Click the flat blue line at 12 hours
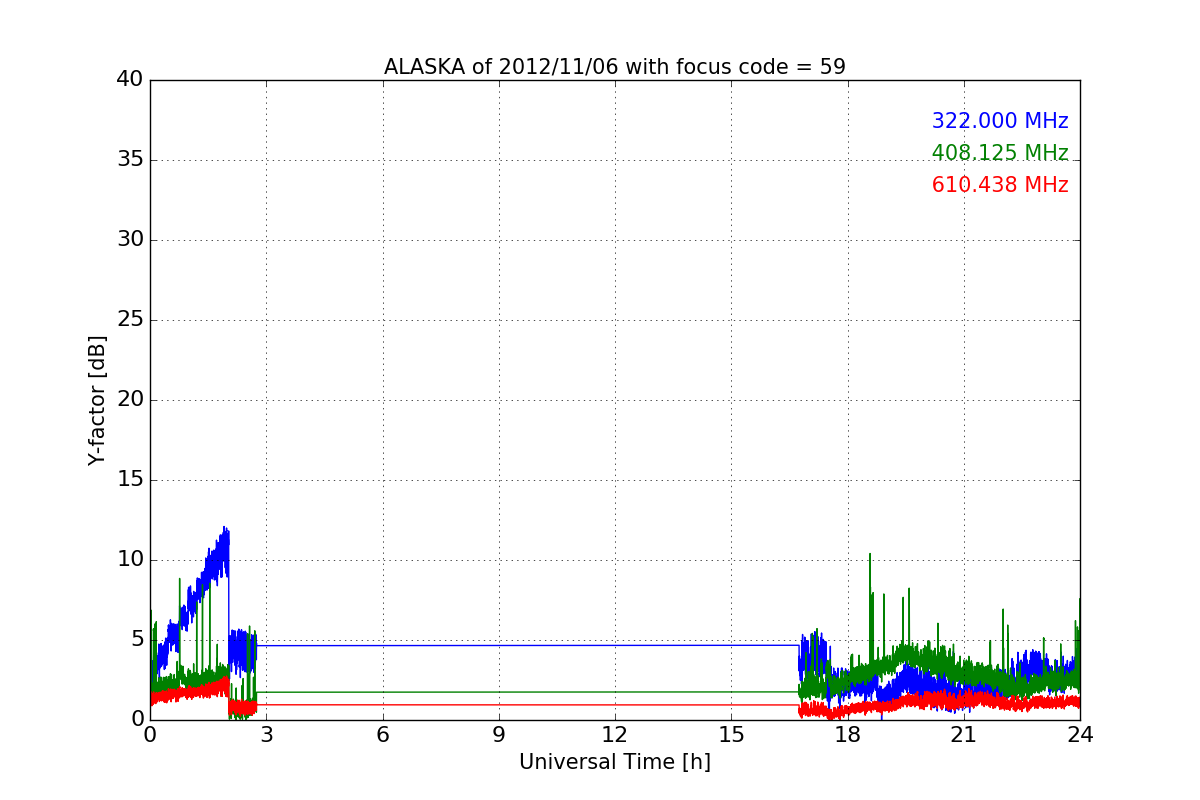This screenshot has height=800, width=1200. point(615,645)
